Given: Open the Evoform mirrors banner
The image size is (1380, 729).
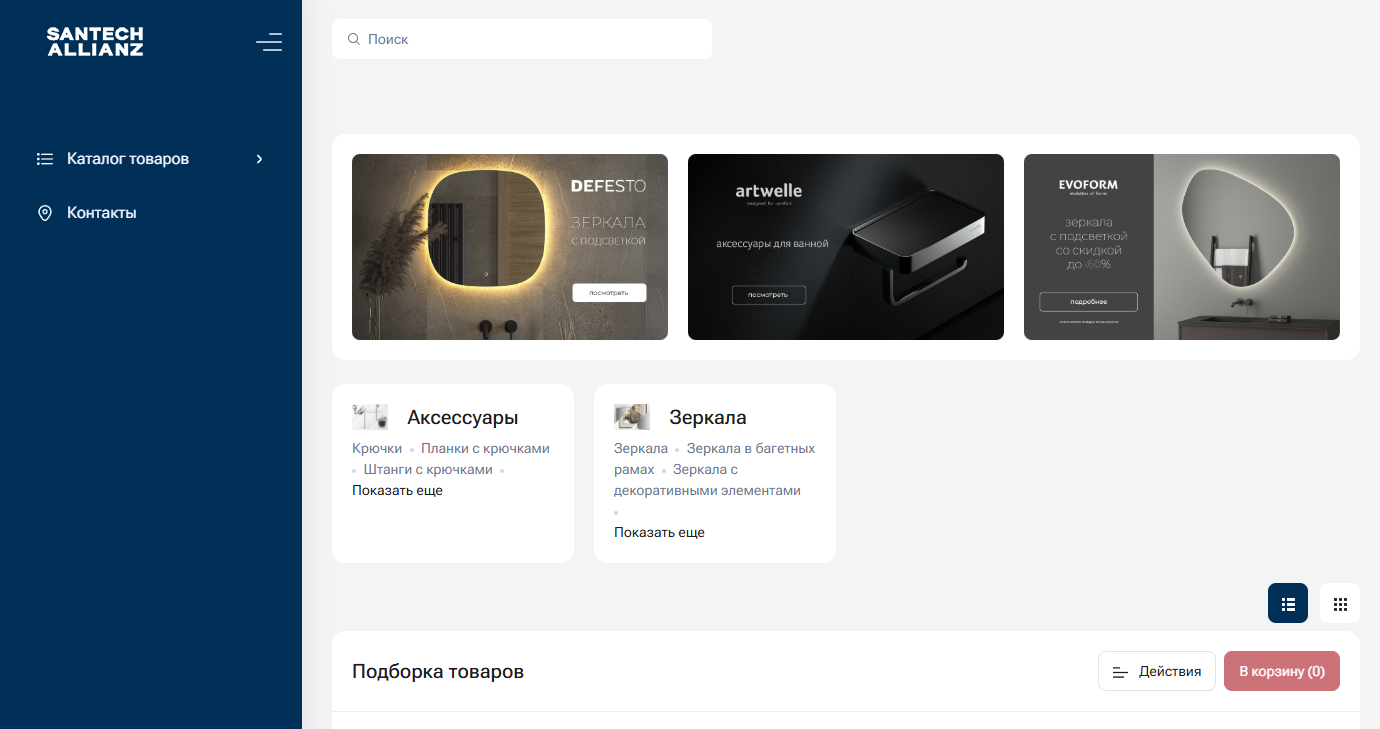Looking at the screenshot, I should pos(1182,247).
